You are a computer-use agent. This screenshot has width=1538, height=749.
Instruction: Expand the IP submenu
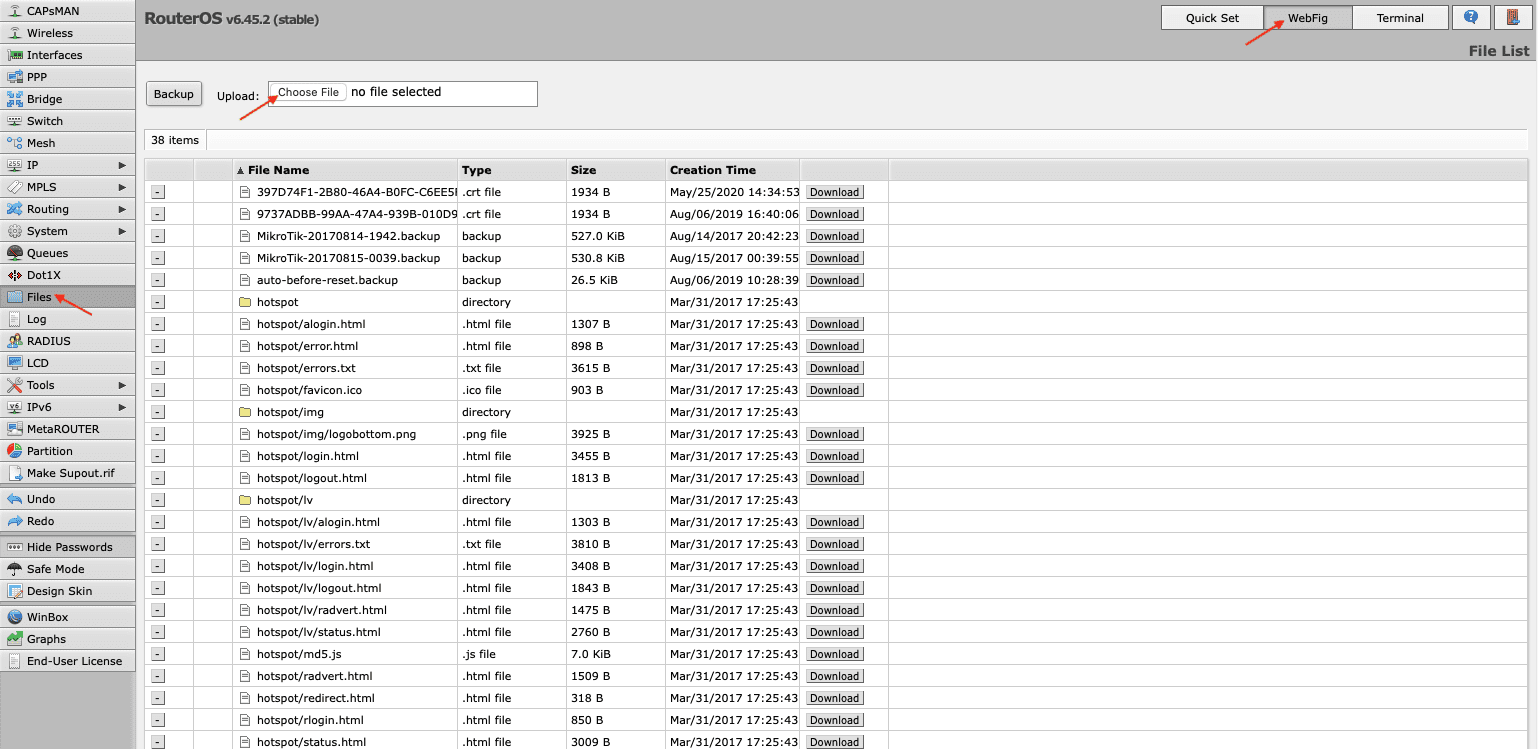(x=122, y=165)
